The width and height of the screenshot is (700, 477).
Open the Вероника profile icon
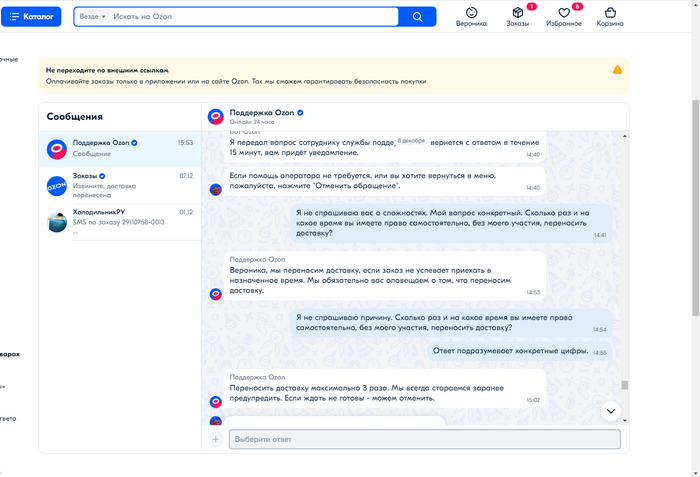pyautogui.click(x=471, y=17)
